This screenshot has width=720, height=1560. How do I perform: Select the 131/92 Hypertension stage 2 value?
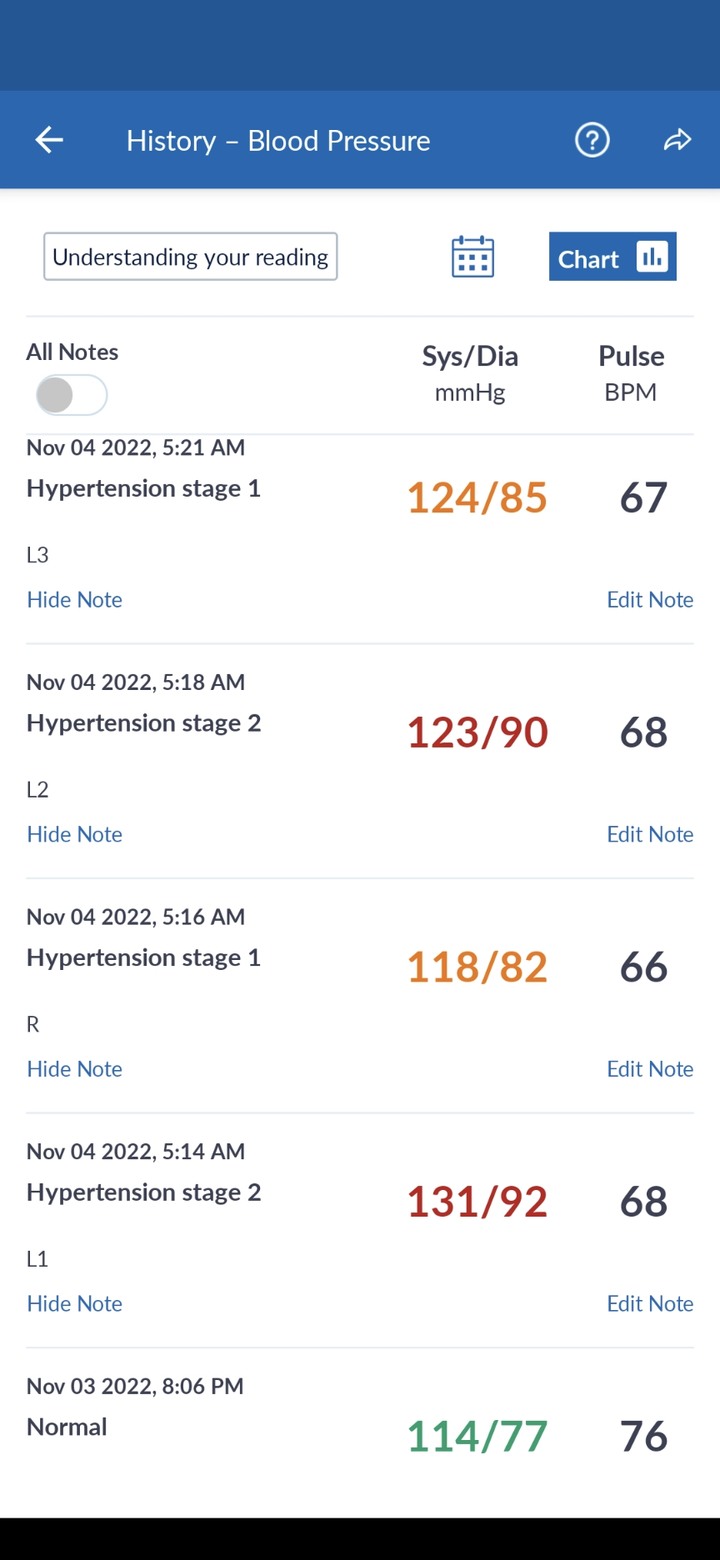[x=477, y=1202]
